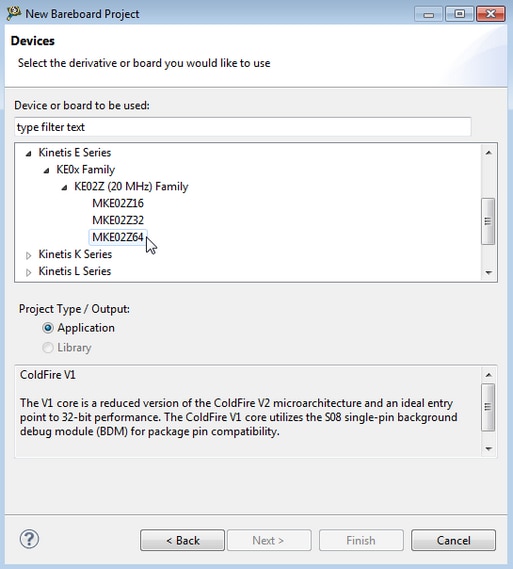Viewport: 513px width, 569px height.
Task: Collapse KE02Z (20 MHz) Family node
Action: coord(64,188)
